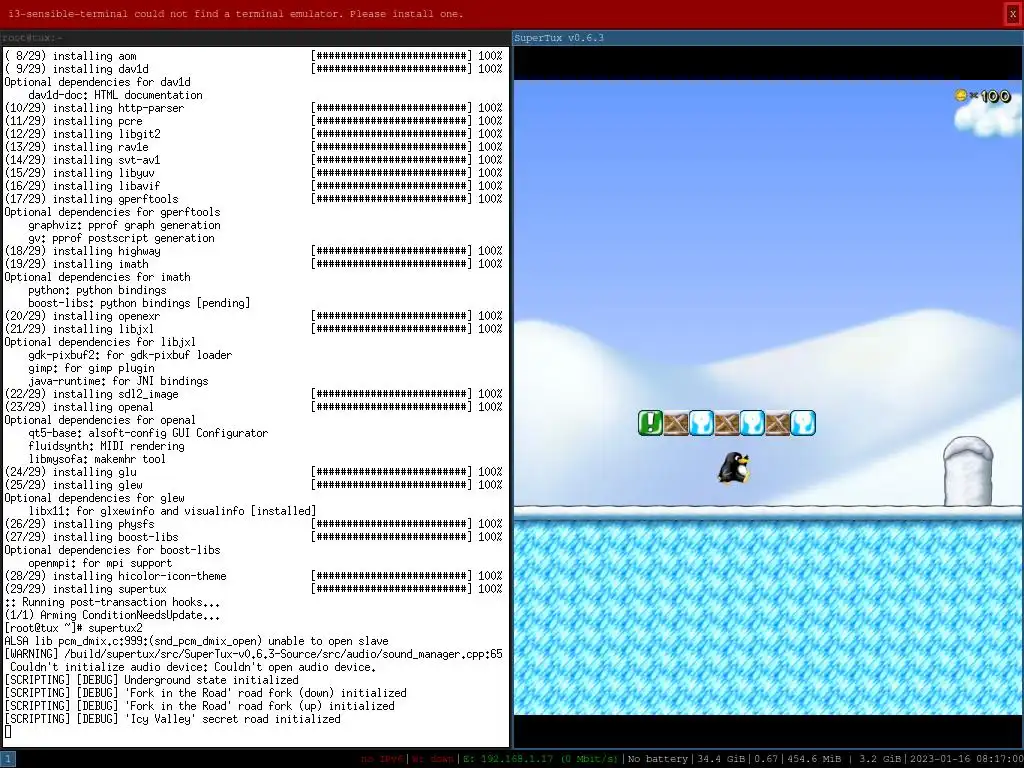The image size is (1024, 768).
Task: Click the '(25/29) installing glew' line
Action: click(74, 485)
